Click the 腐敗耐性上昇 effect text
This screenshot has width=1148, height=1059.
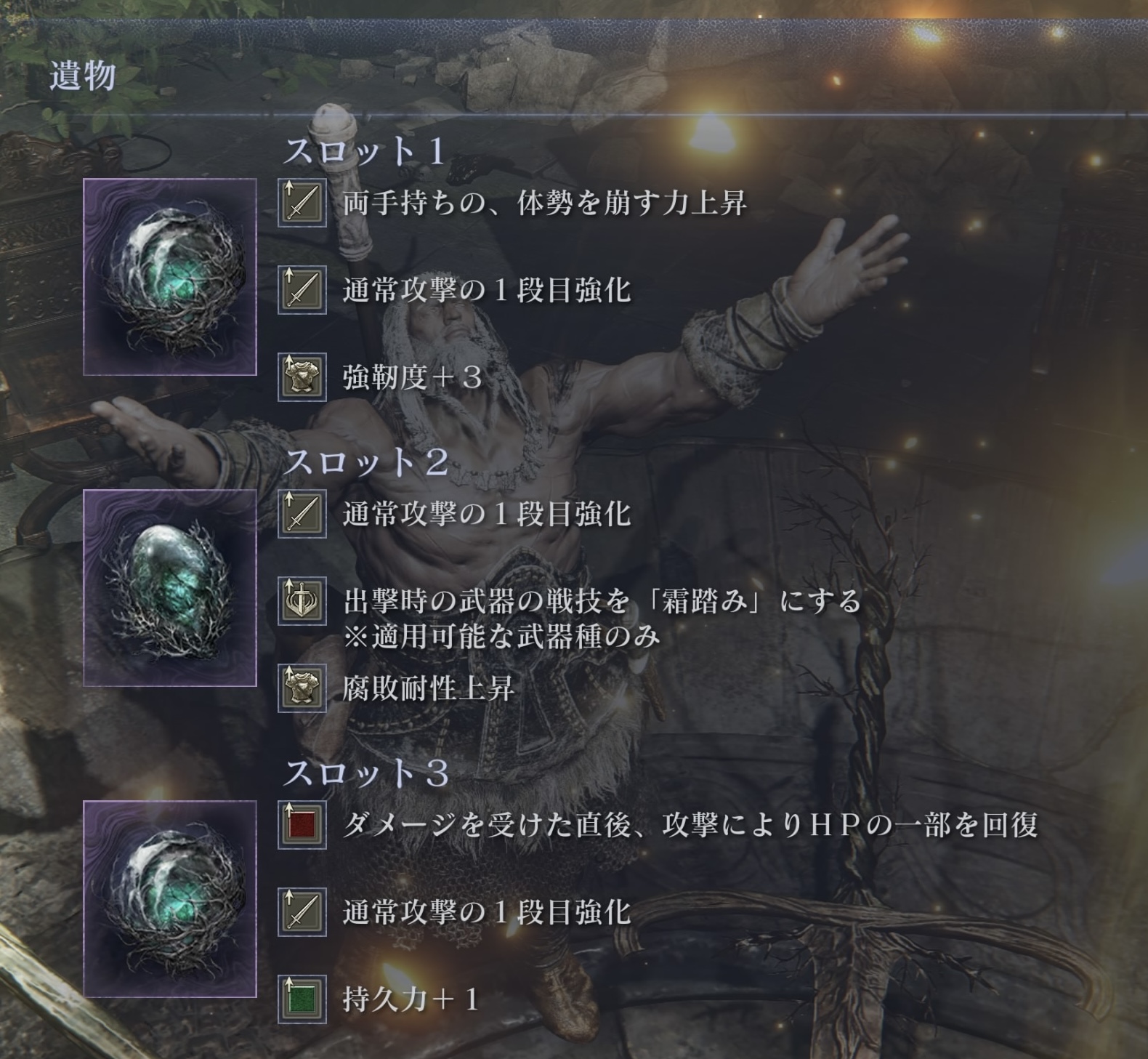(x=429, y=688)
